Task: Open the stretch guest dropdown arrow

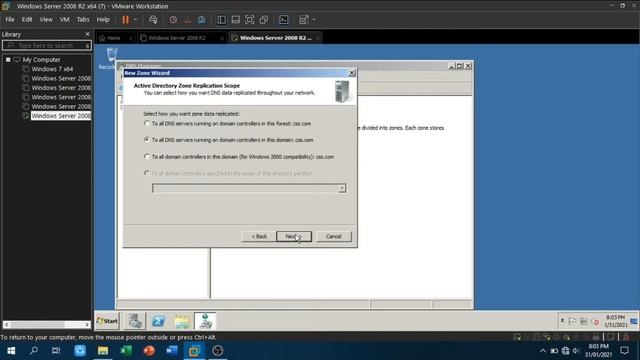Action: point(314,20)
